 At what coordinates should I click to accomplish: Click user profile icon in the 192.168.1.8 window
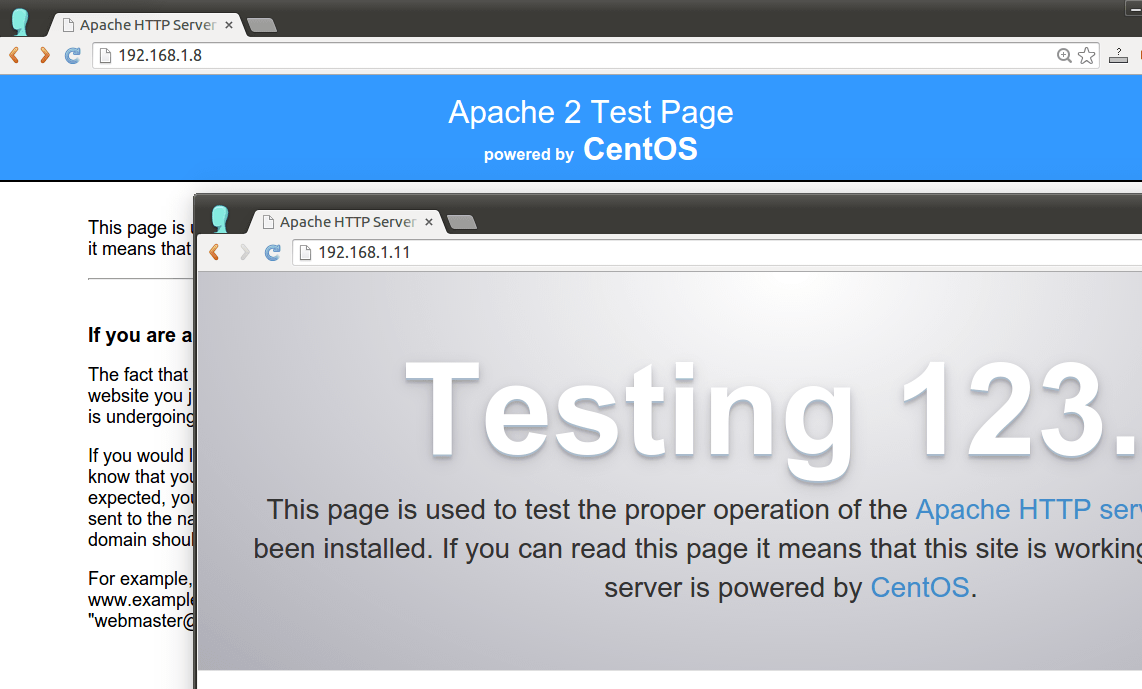pyautogui.click(x=19, y=22)
